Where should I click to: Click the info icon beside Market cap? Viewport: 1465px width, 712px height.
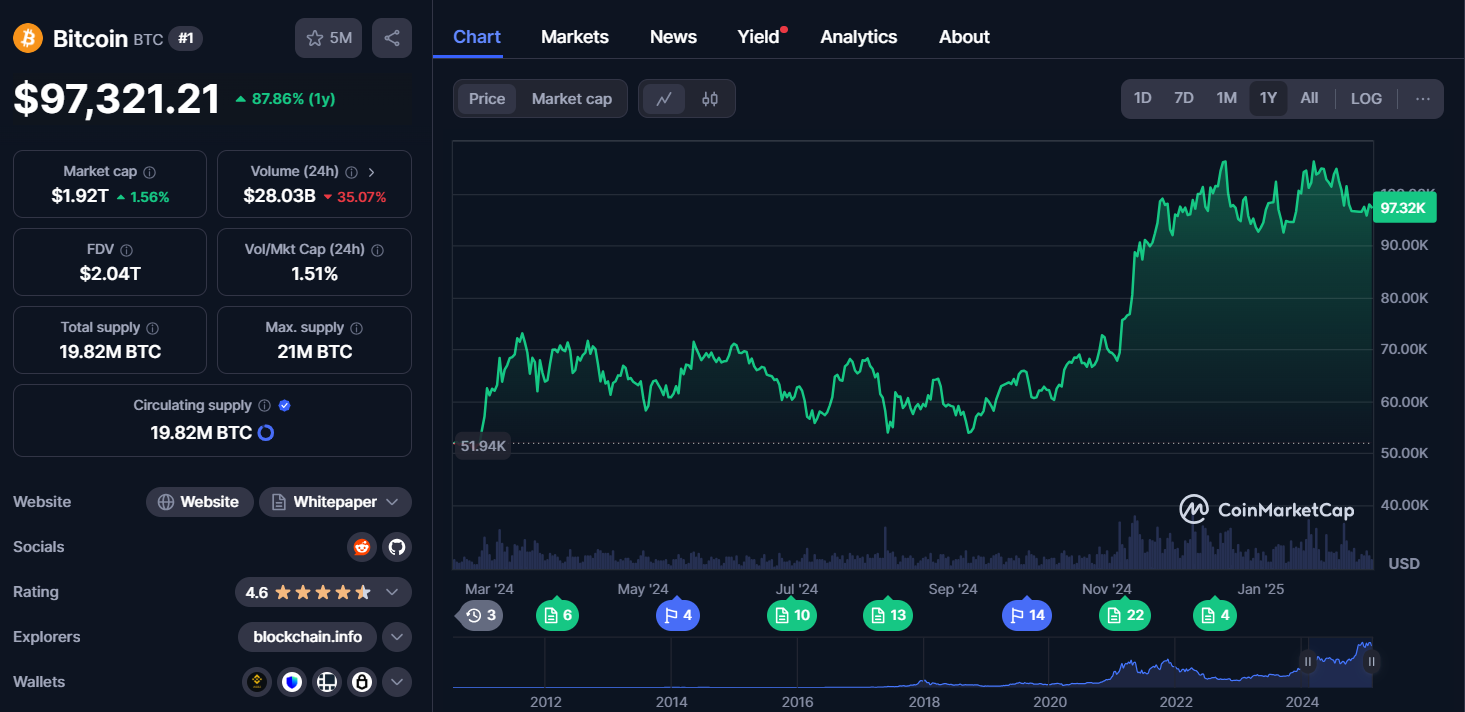(x=149, y=172)
